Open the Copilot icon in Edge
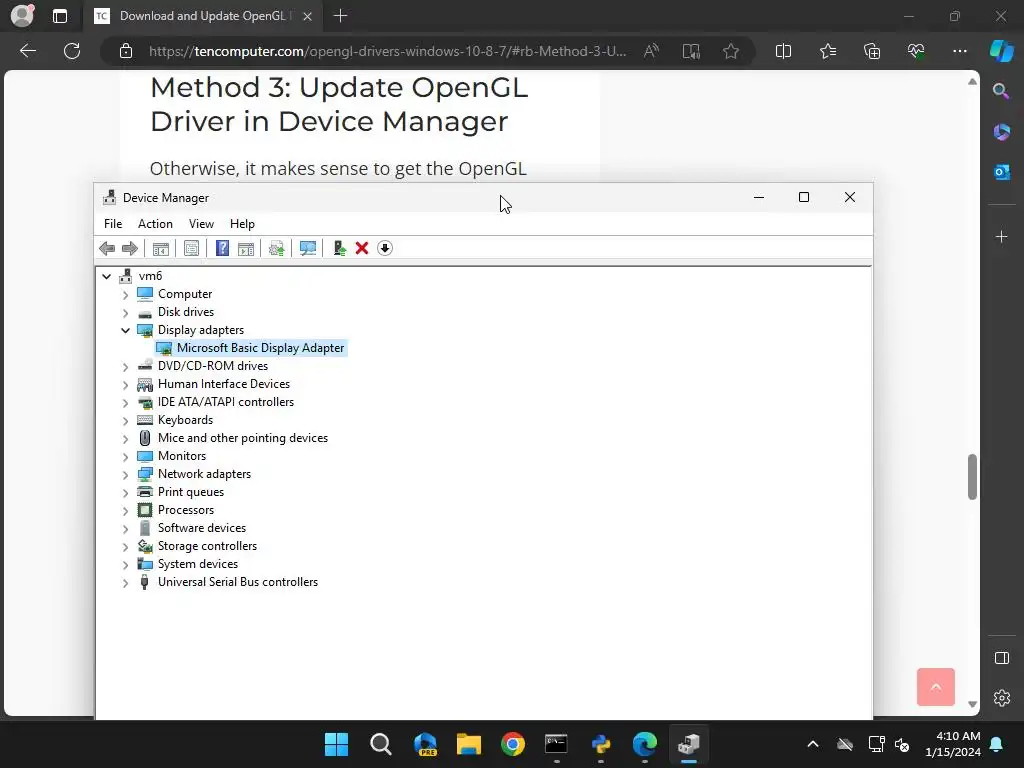This screenshot has width=1024, height=768. click(1001, 51)
